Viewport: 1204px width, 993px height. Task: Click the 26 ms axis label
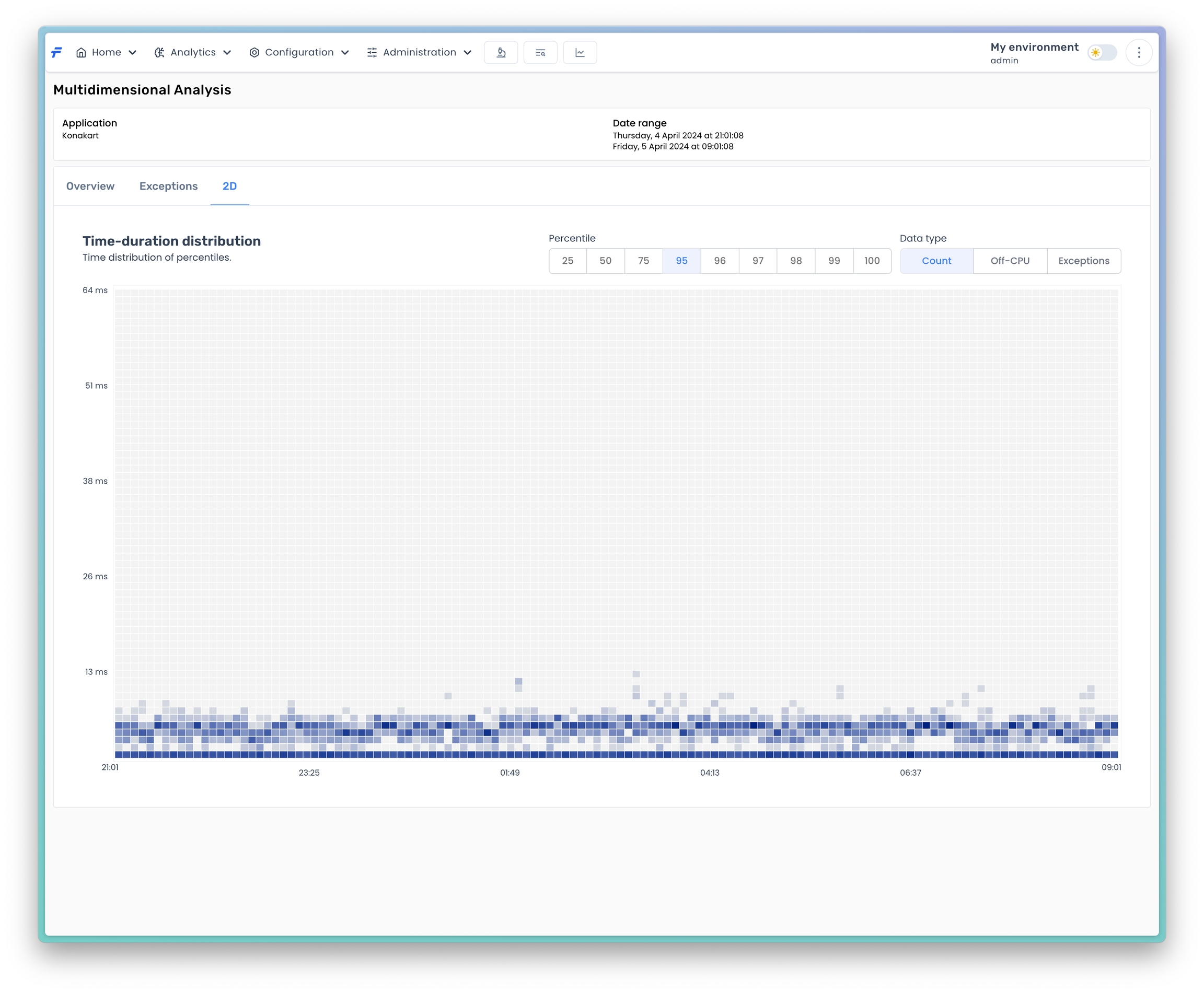pos(95,577)
